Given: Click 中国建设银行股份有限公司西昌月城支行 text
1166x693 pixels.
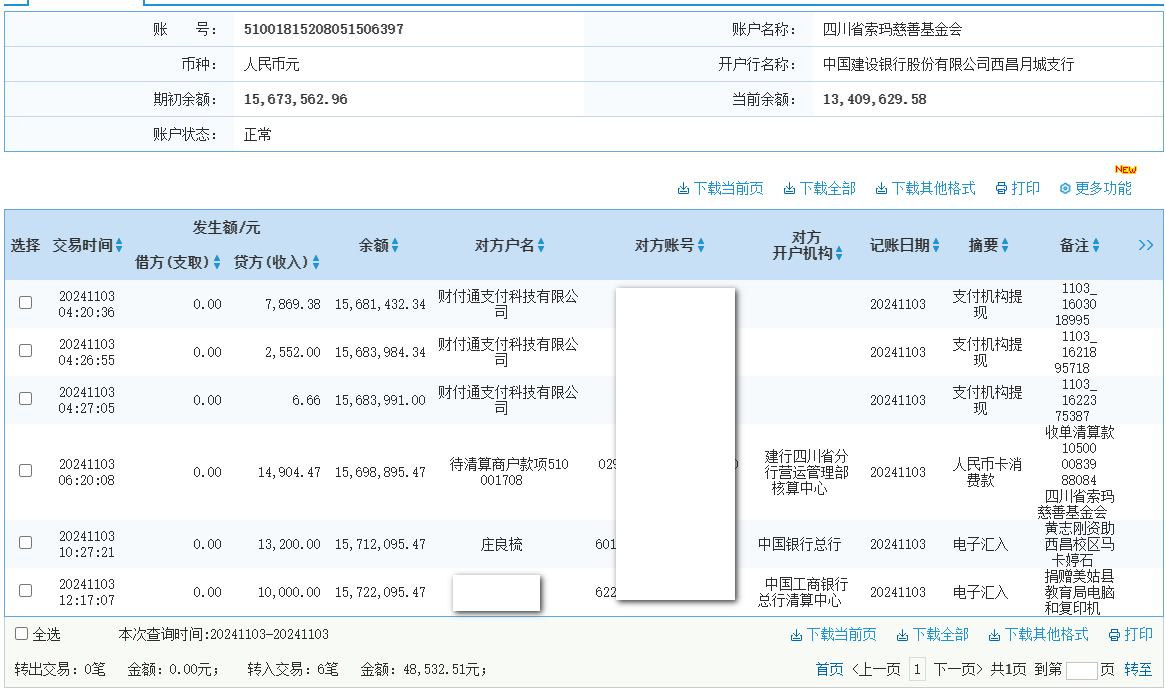Looking at the screenshot, I should coord(948,64).
